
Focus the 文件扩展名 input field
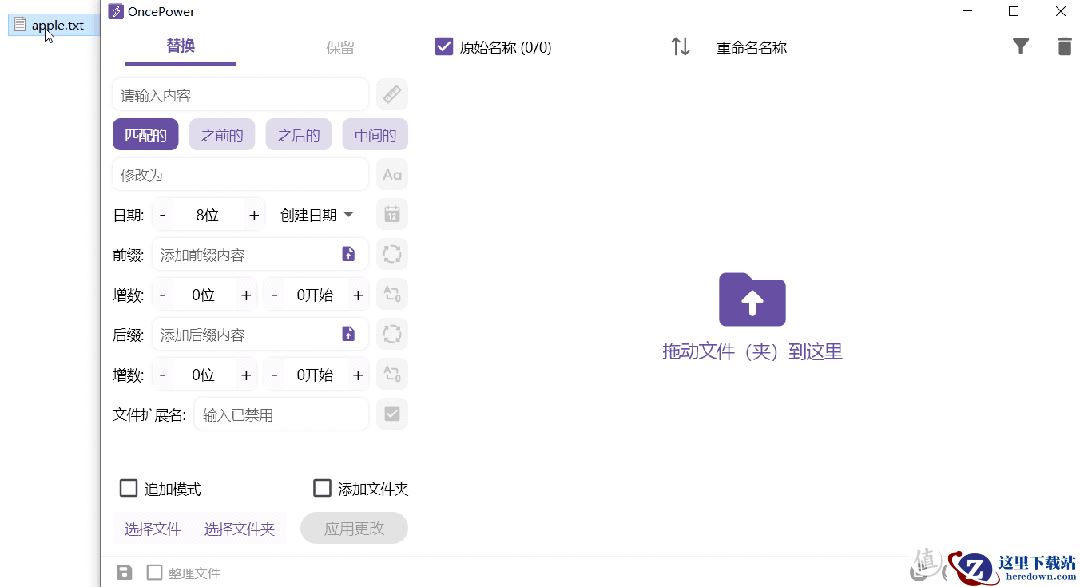point(281,414)
